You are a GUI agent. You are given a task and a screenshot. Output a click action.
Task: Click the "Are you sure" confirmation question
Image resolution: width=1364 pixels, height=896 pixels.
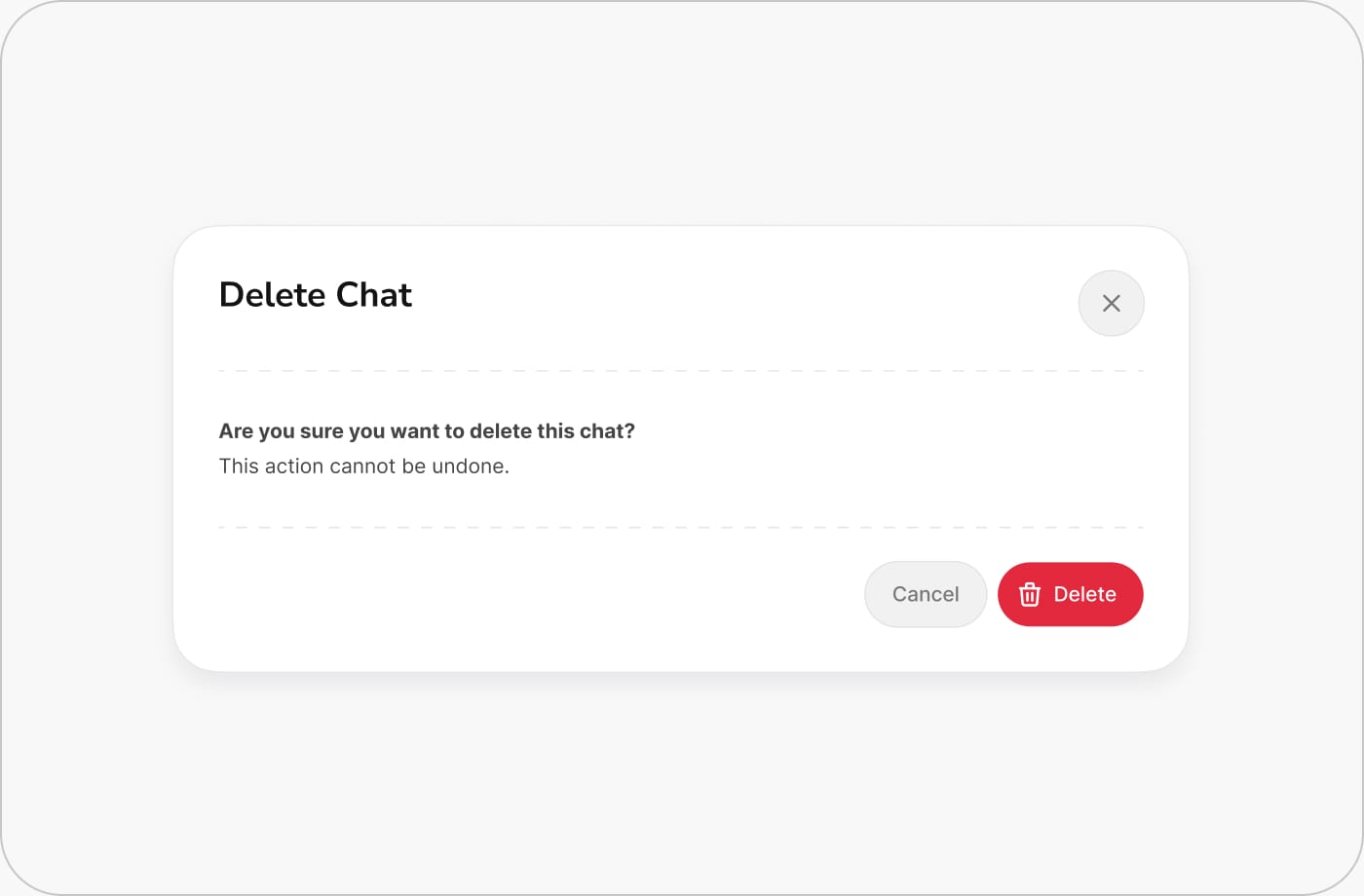[426, 431]
